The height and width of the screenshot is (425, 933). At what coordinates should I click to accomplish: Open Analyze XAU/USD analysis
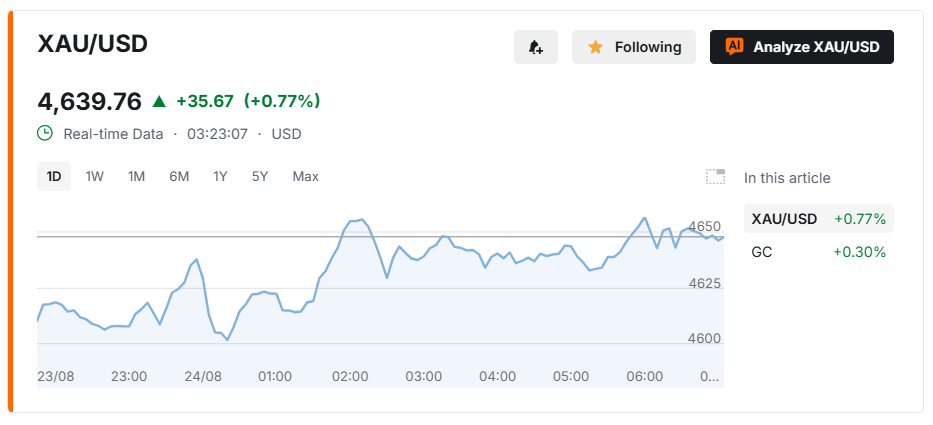pyautogui.click(x=801, y=47)
